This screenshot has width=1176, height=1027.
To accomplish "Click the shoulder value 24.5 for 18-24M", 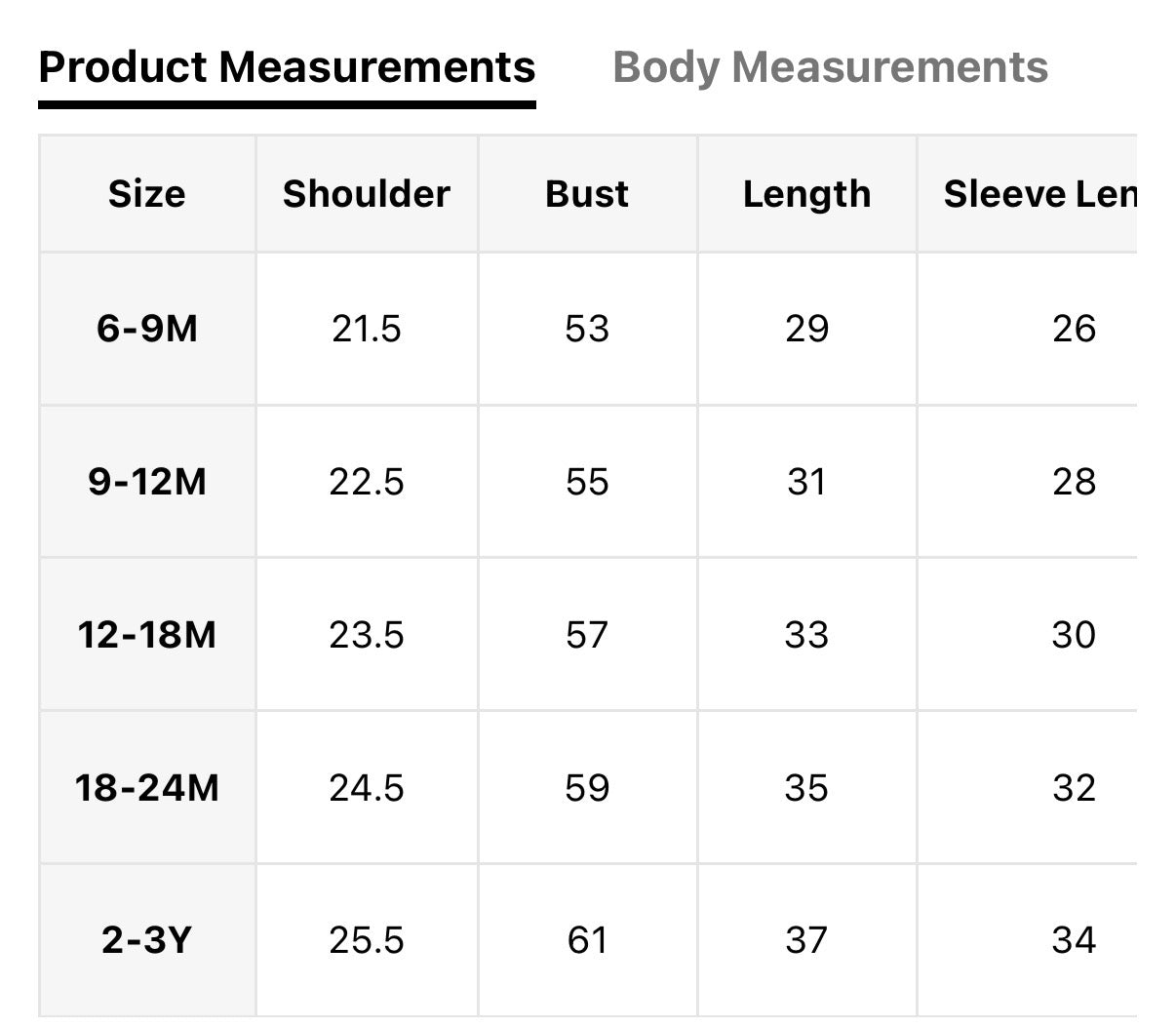I will click(x=367, y=788).
